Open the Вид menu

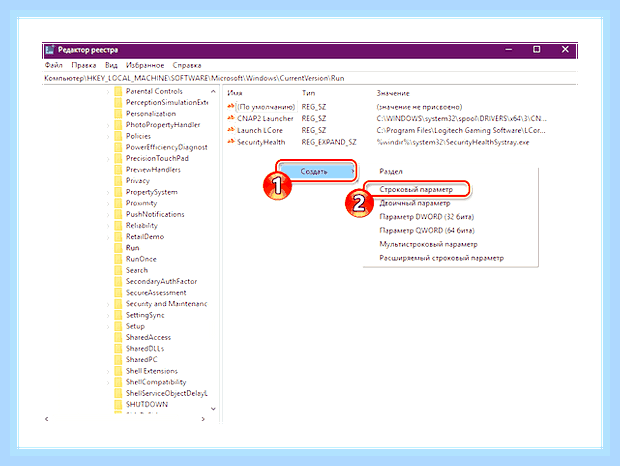coord(111,65)
